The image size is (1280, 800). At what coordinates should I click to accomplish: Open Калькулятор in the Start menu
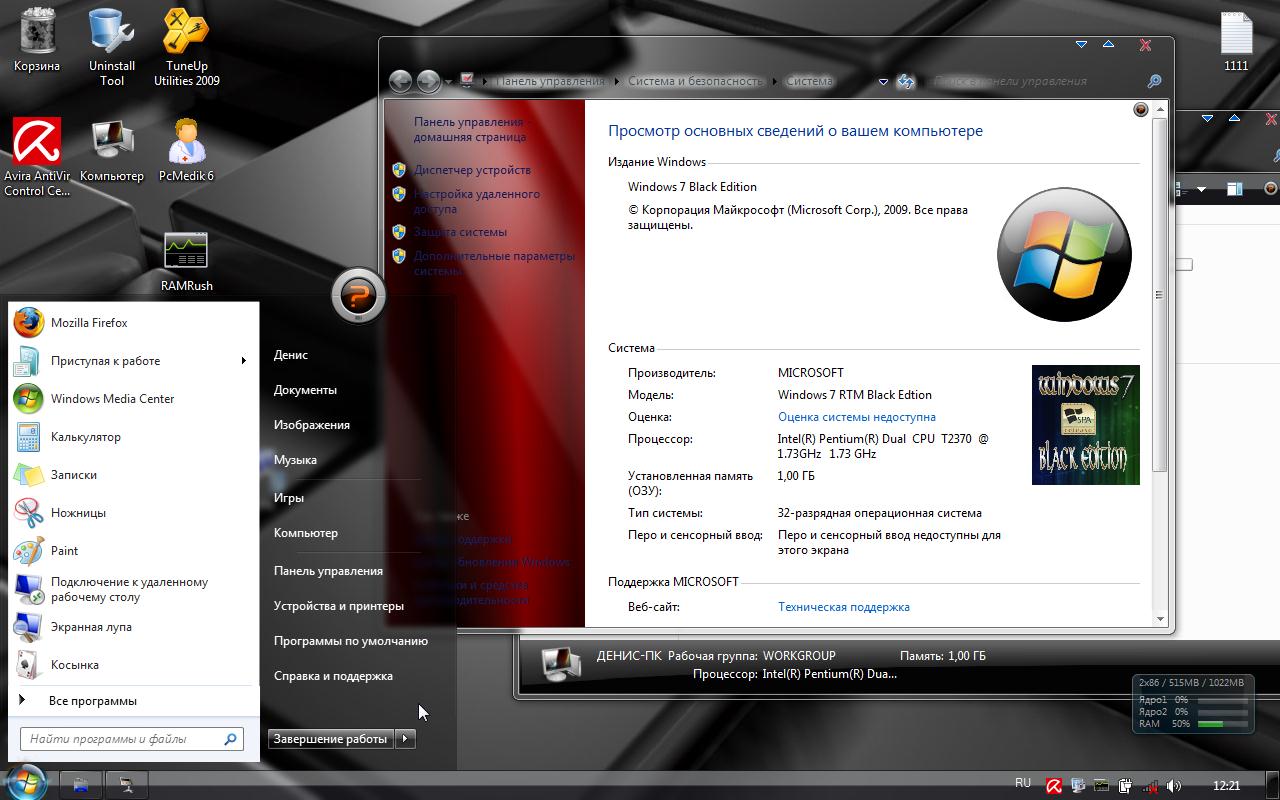(134, 437)
